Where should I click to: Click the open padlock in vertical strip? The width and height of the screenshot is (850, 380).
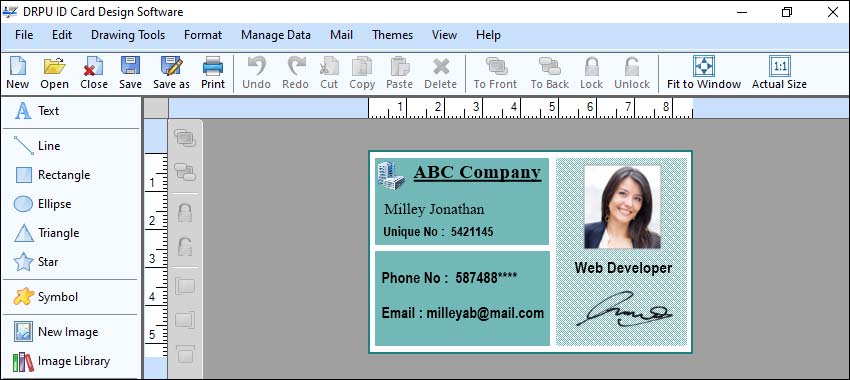click(x=185, y=246)
